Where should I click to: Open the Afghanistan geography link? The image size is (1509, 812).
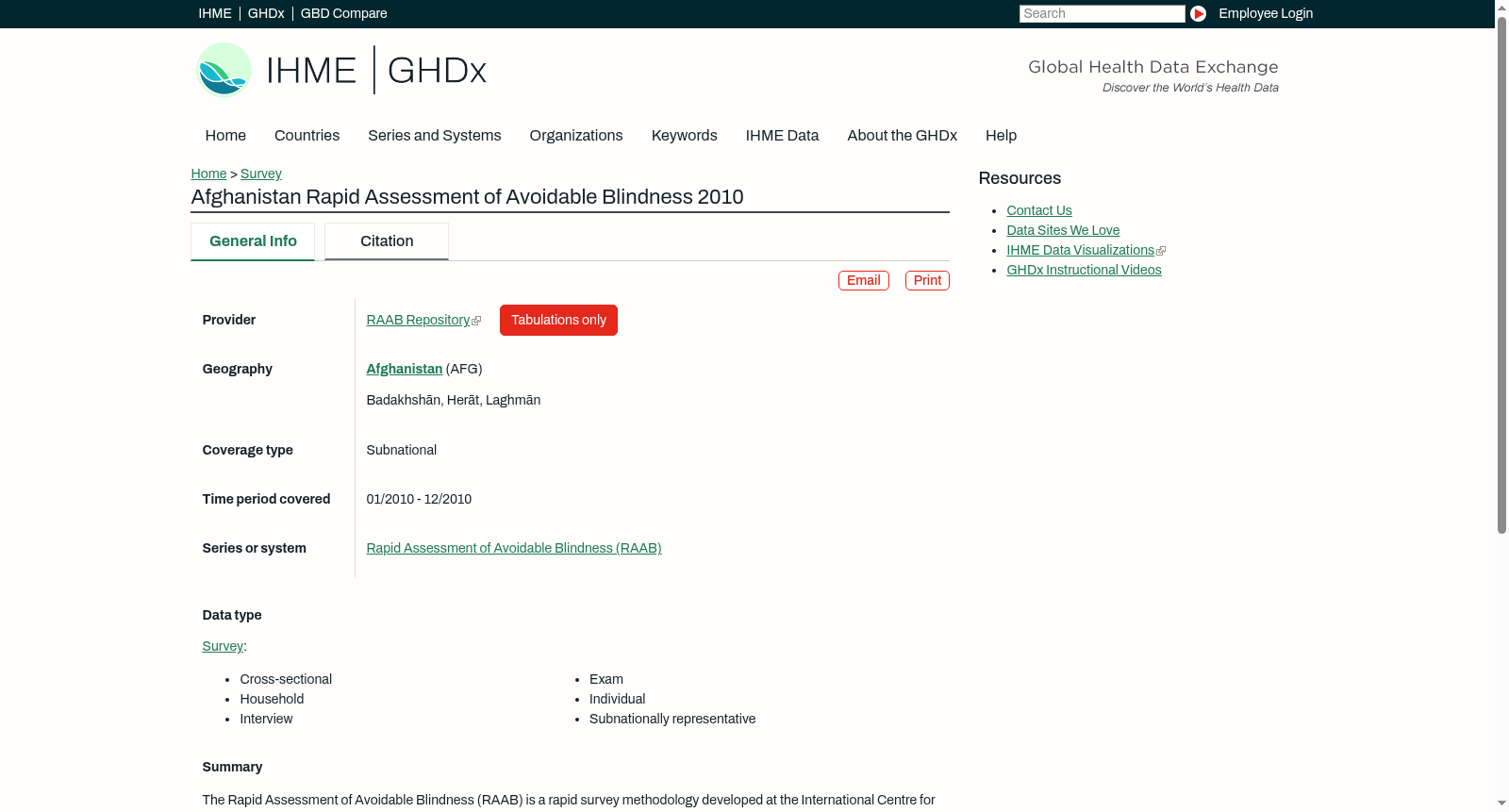[404, 370]
